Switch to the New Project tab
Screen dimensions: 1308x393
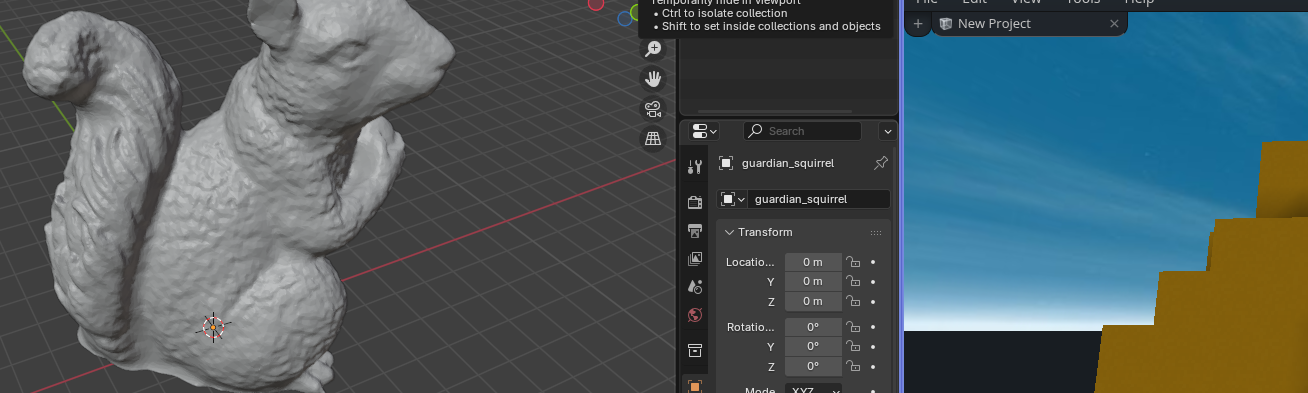point(1030,24)
